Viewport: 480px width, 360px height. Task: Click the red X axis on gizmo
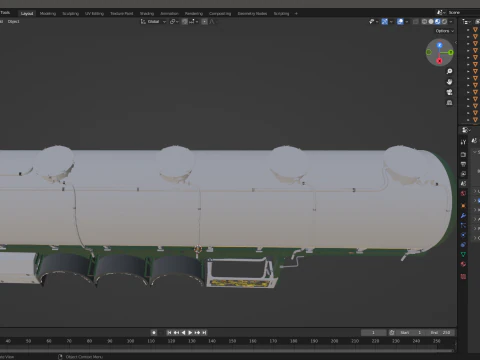coord(439,61)
